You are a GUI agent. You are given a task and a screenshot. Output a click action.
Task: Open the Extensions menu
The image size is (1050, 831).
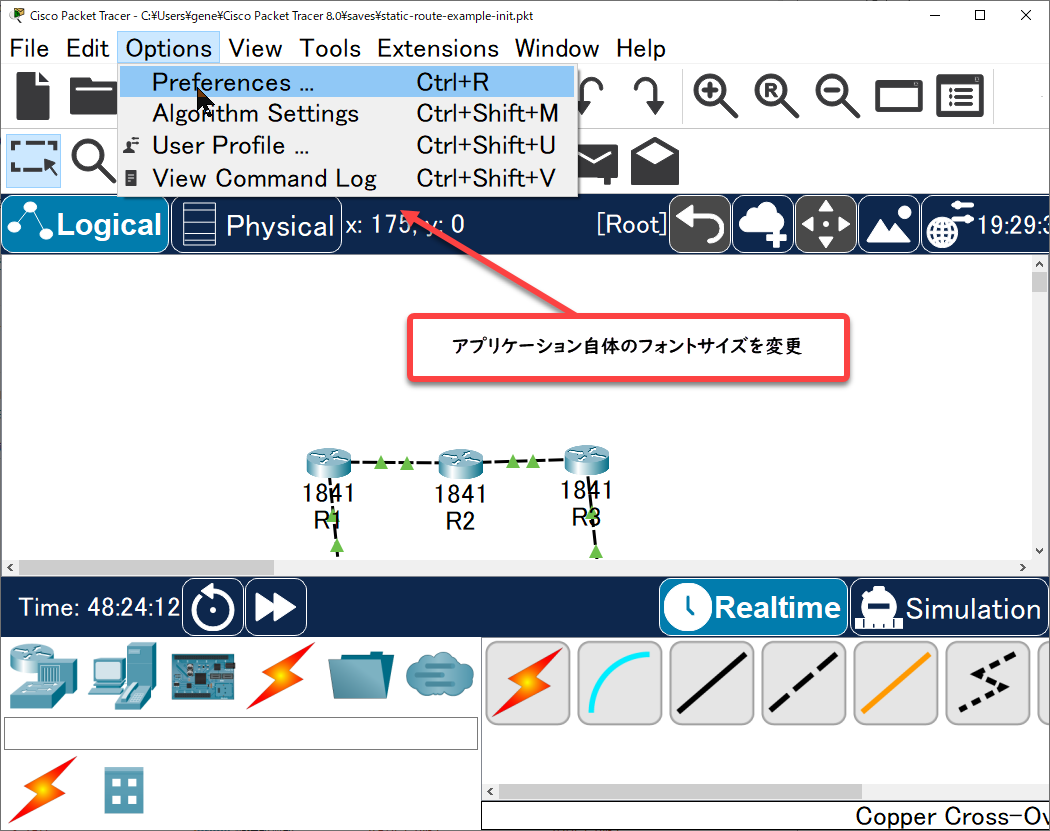[x=437, y=48]
